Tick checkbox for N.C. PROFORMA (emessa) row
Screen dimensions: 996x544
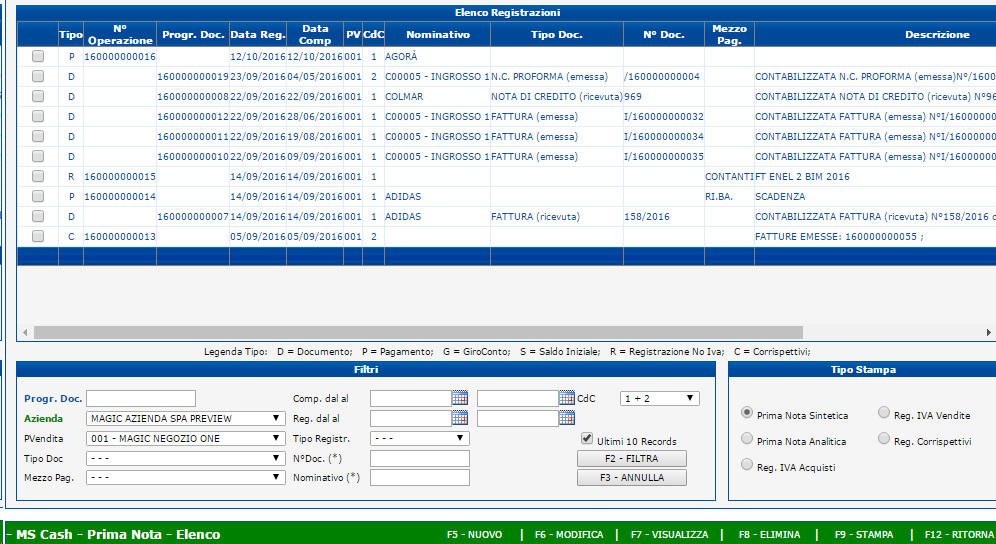38,76
